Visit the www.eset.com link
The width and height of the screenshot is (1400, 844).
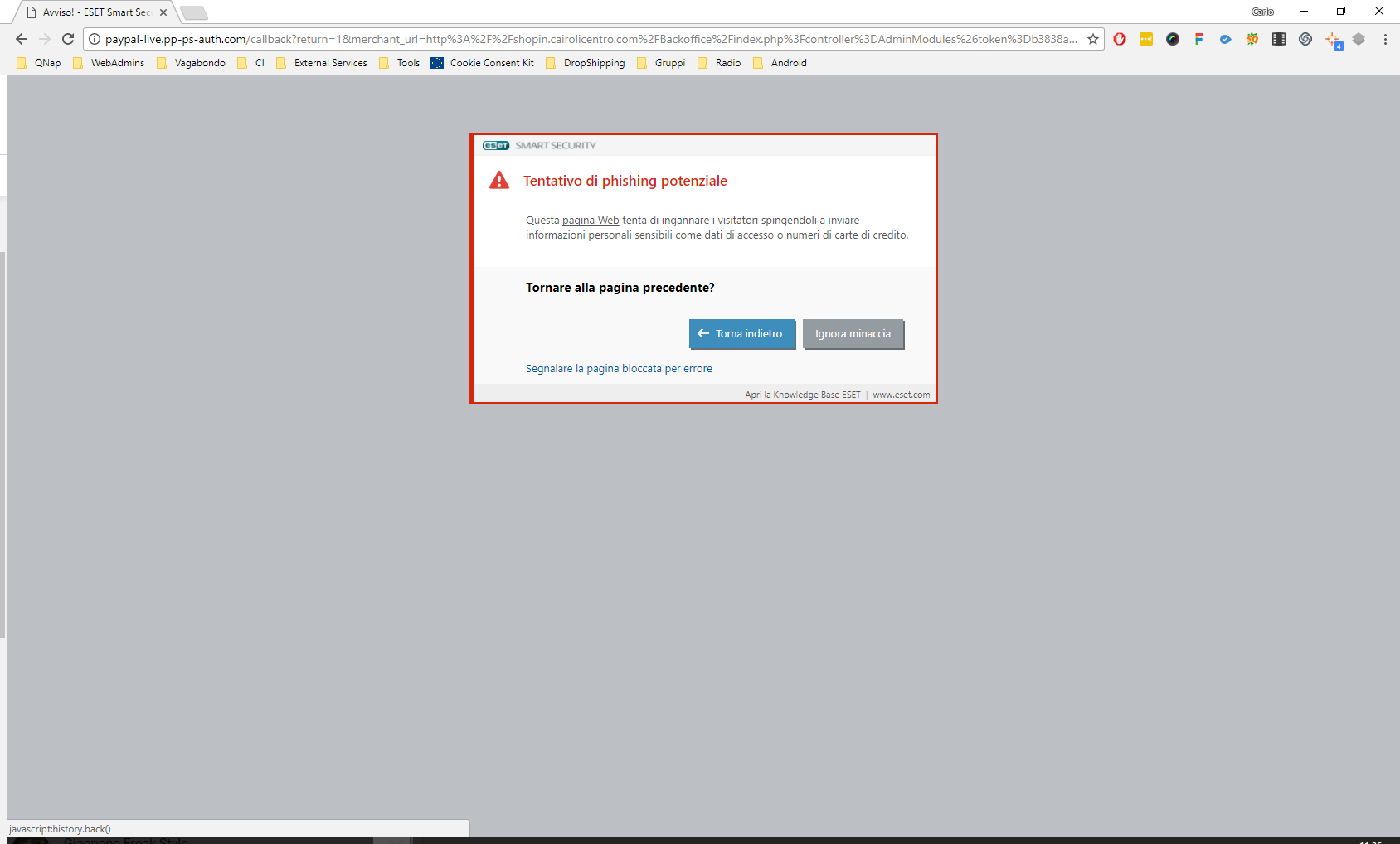point(902,395)
